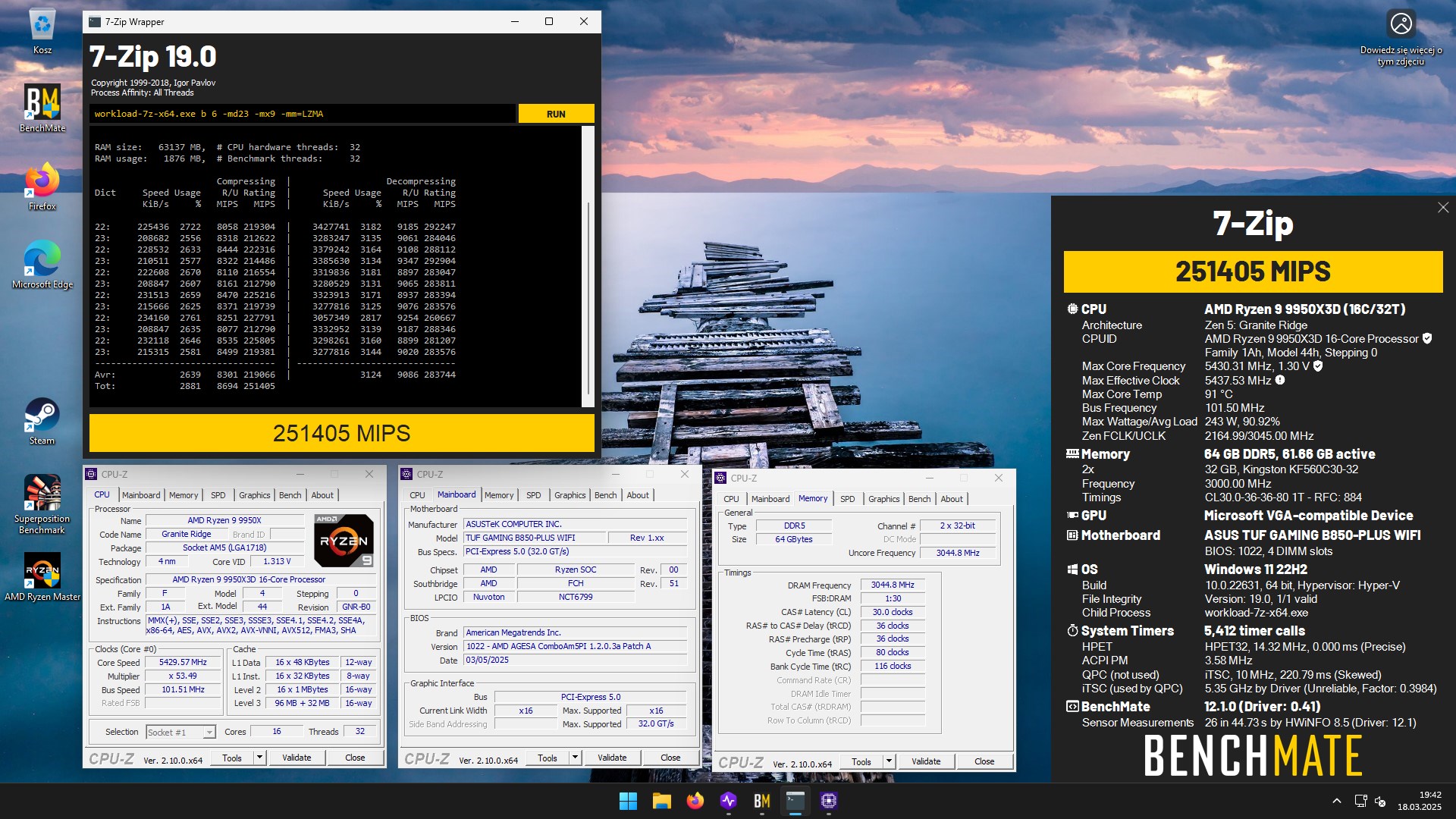Close the BenchMate 7-Zip result panel
This screenshot has width=1456, height=819.
coord(1442,207)
